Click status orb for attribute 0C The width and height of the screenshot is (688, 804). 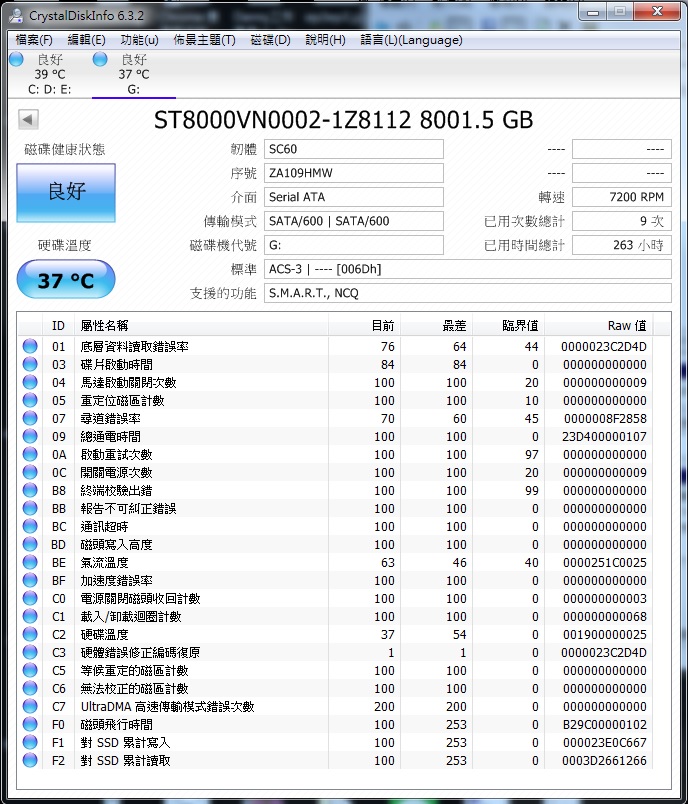30,472
